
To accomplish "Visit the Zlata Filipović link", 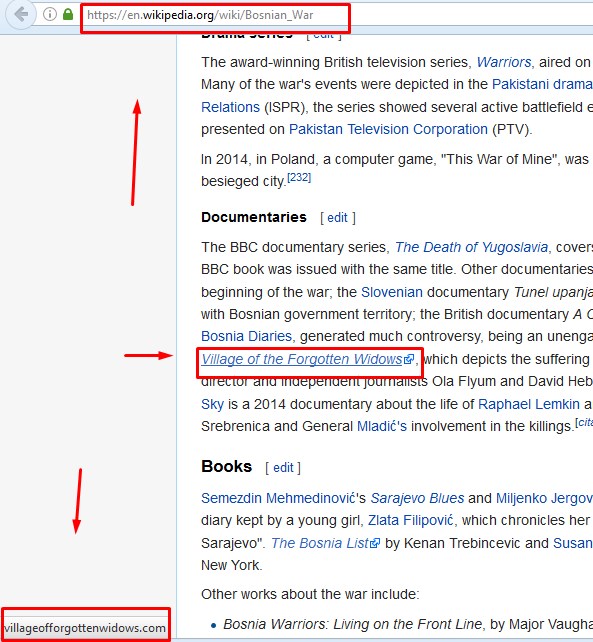I will (x=410, y=520).
